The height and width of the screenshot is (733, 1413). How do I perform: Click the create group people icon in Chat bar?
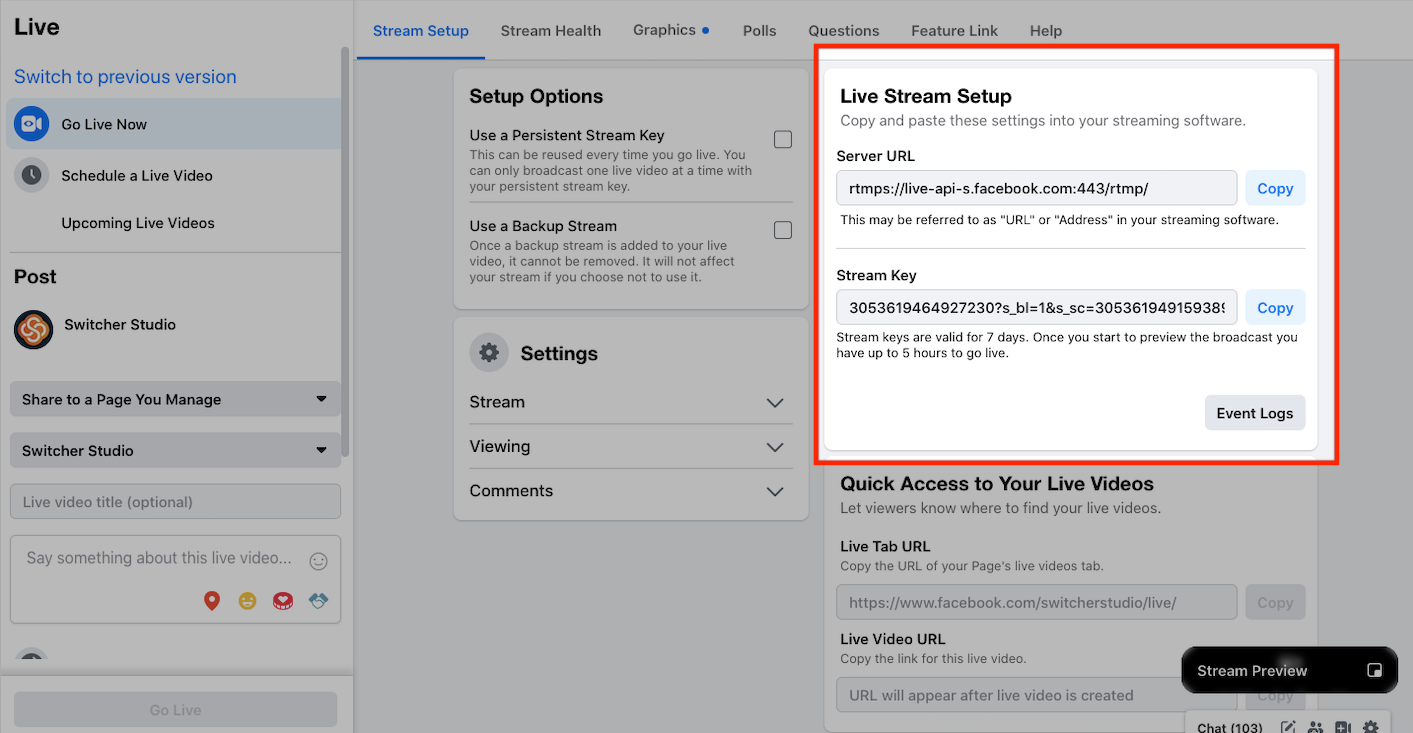click(1315, 727)
